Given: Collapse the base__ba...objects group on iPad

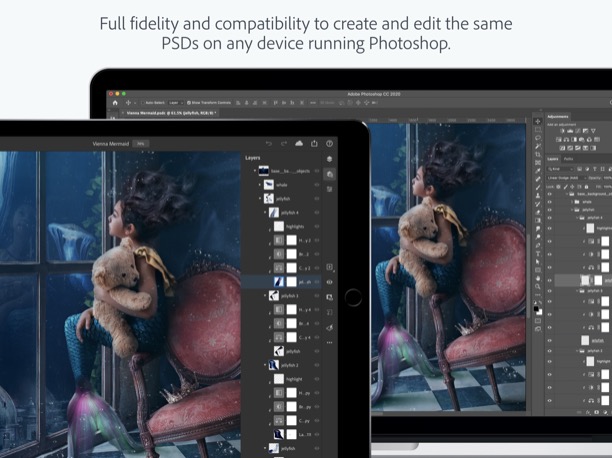Looking at the screenshot, I should coord(255,171).
